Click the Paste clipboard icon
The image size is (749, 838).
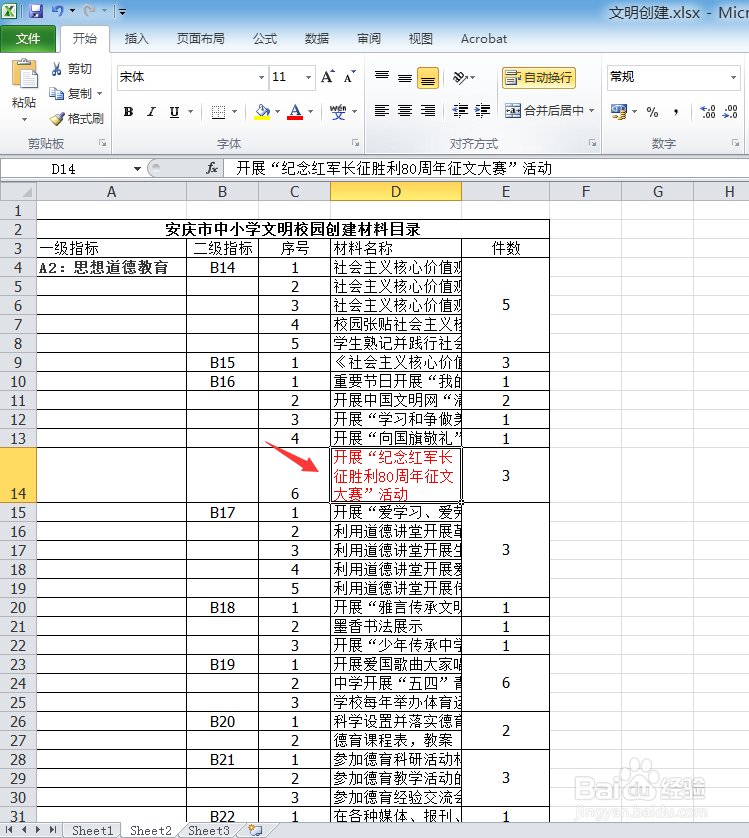click(x=25, y=74)
